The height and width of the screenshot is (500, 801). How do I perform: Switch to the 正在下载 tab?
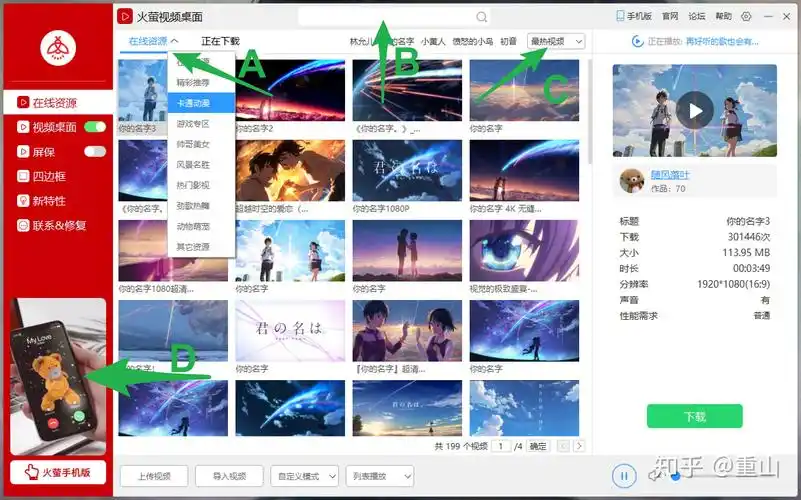pyautogui.click(x=220, y=41)
